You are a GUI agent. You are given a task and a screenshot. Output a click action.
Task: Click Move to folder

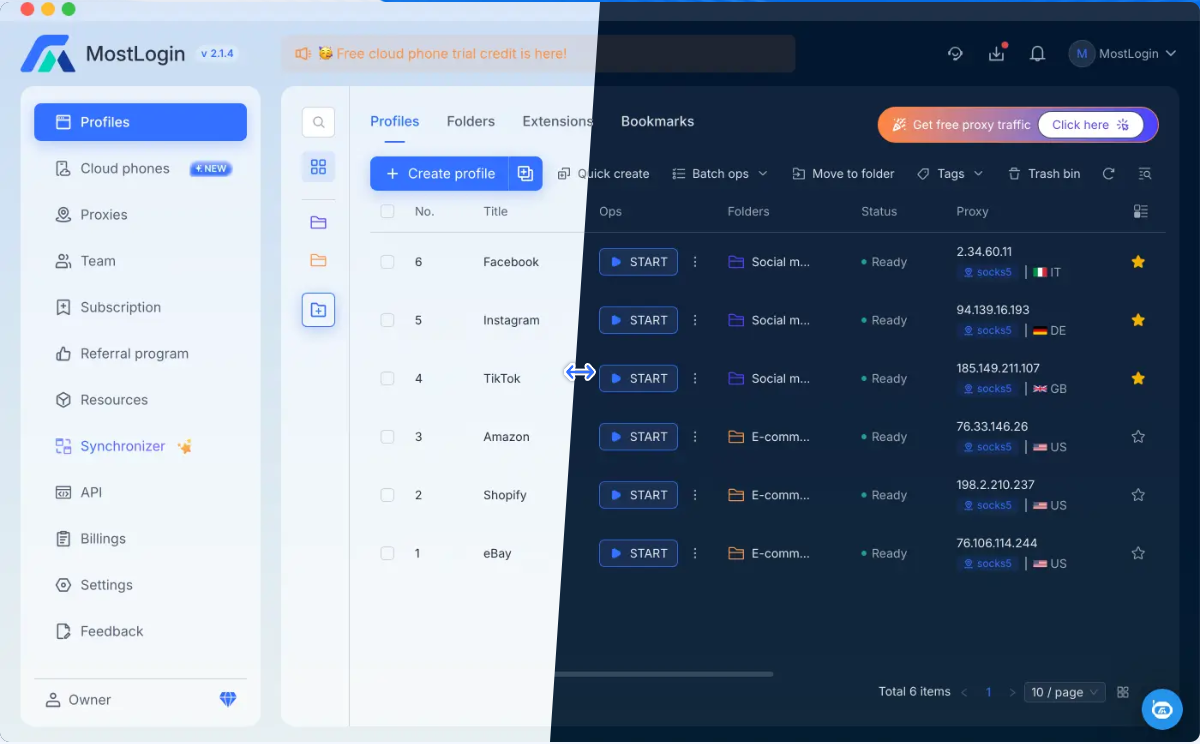(x=843, y=174)
